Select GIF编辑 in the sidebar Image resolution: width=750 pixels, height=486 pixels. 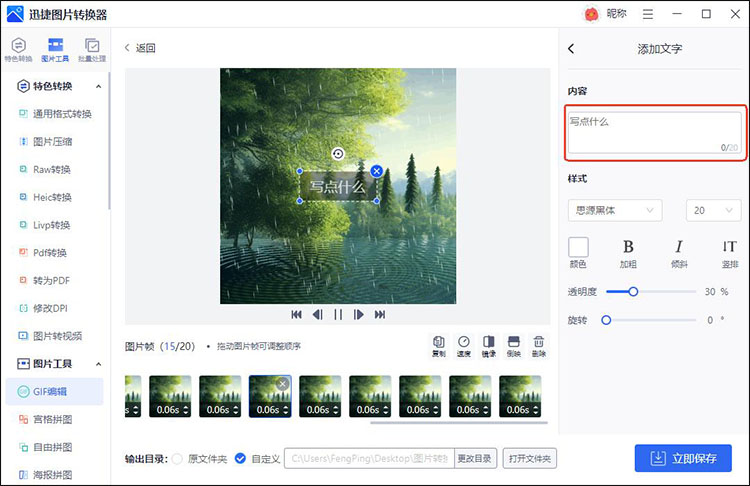click(x=54, y=391)
